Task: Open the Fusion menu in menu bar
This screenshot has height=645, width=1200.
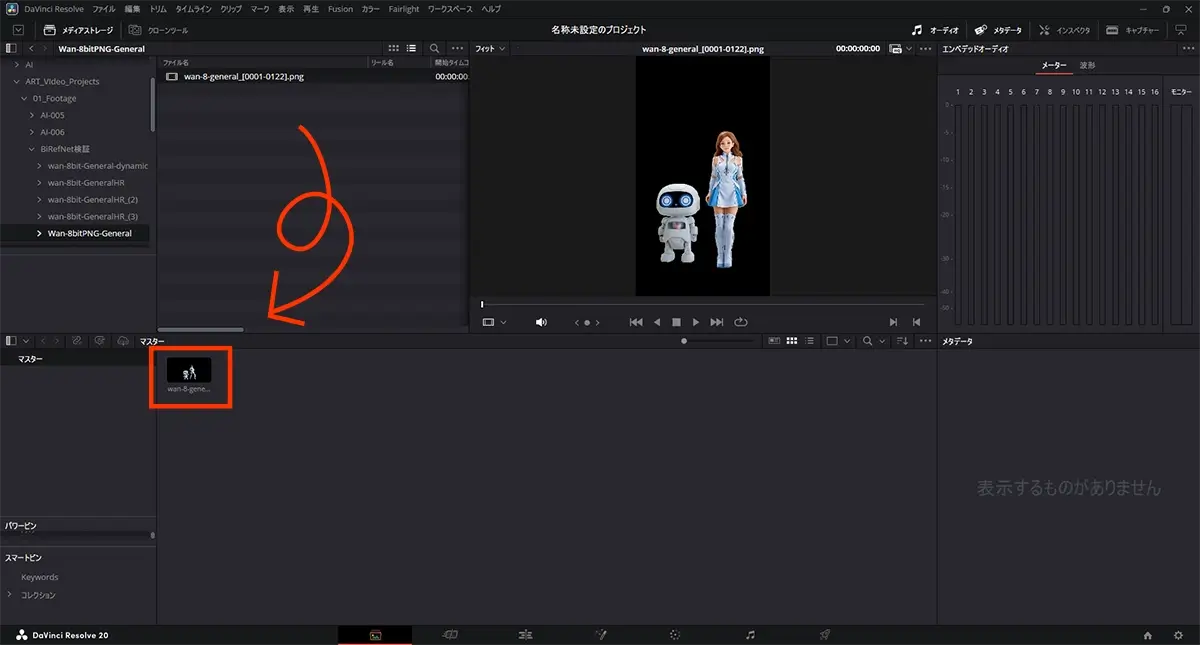Action: click(340, 9)
